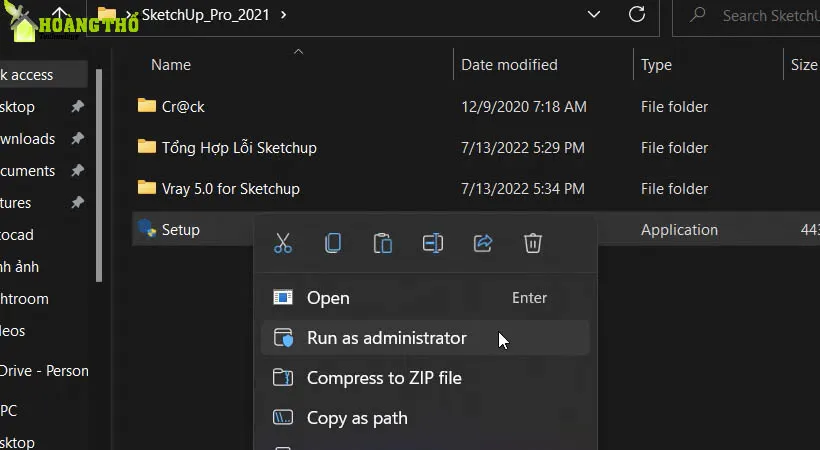The height and width of the screenshot is (450, 820).
Task: Open Lightroom folder in sidebar
Action: (x=24, y=299)
